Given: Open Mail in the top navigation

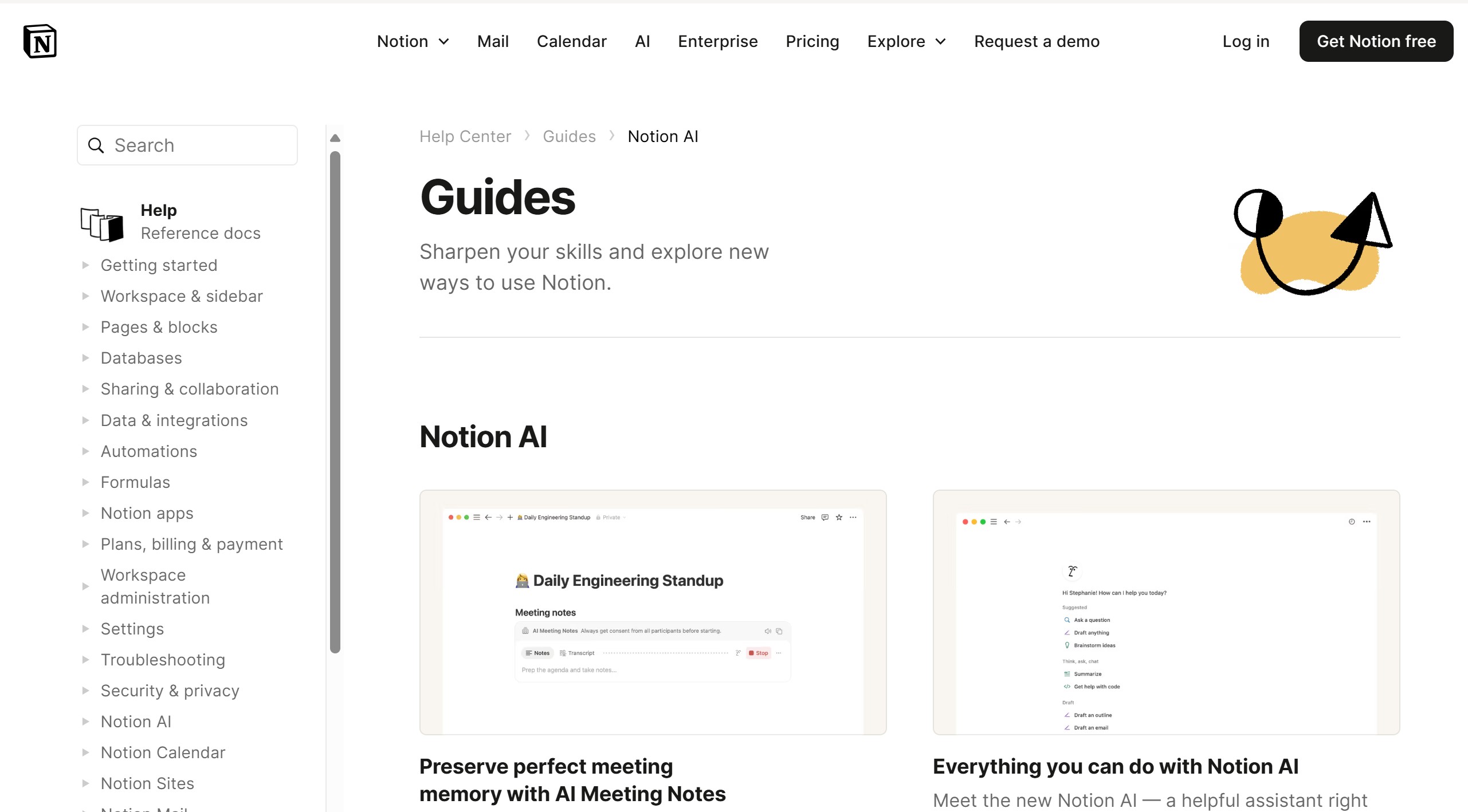Looking at the screenshot, I should [x=493, y=41].
